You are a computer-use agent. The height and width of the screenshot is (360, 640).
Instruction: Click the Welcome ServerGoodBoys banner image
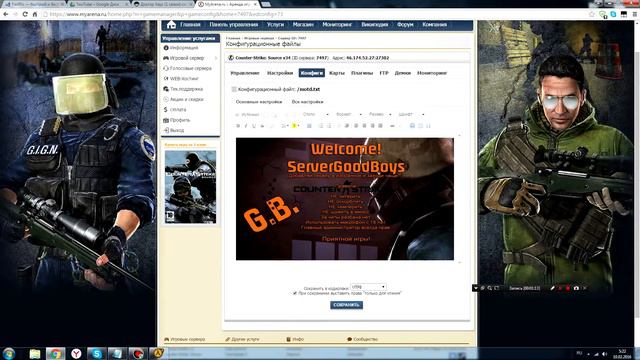click(344, 199)
